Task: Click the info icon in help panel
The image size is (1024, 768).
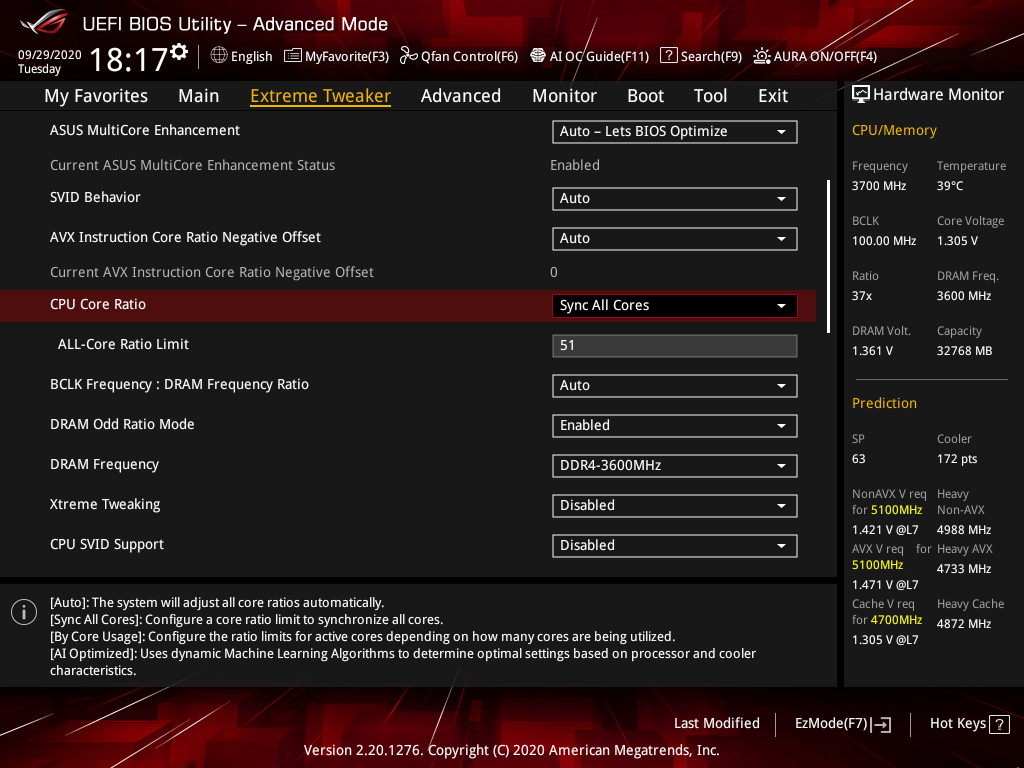Action: click(24, 612)
